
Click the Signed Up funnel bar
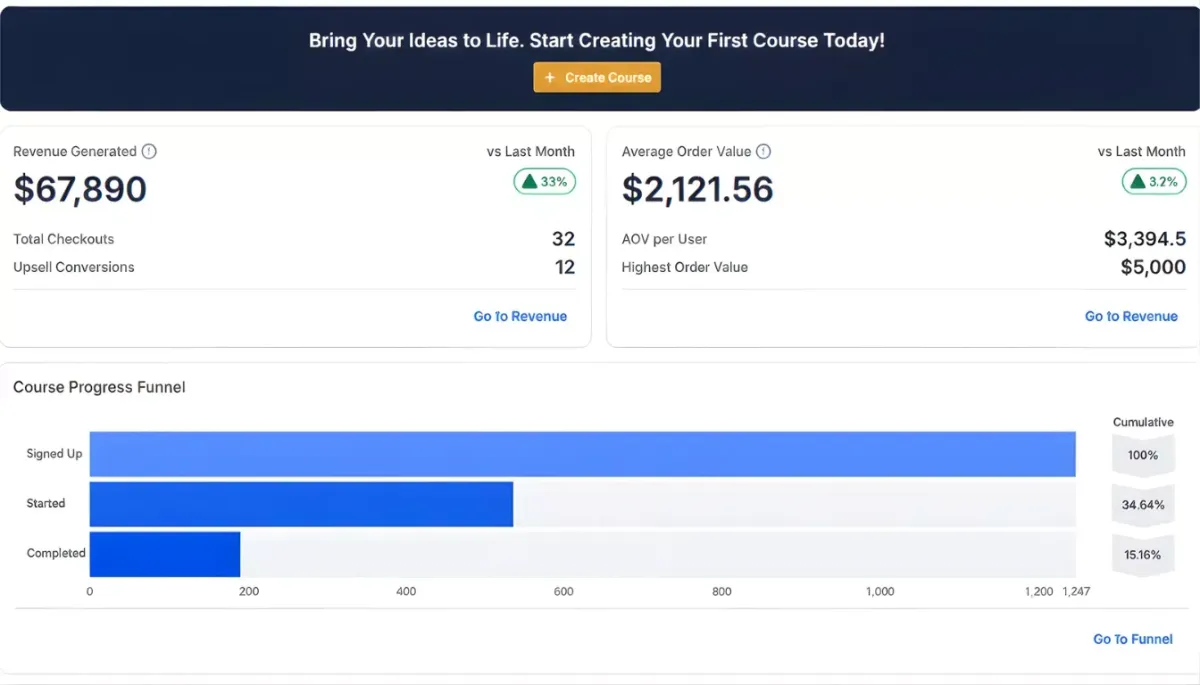pos(582,454)
